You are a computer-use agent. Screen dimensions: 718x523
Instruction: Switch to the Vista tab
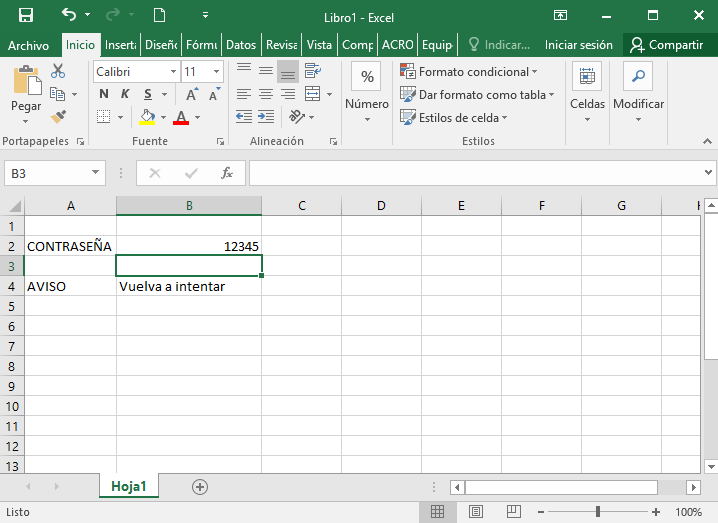coord(319,45)
